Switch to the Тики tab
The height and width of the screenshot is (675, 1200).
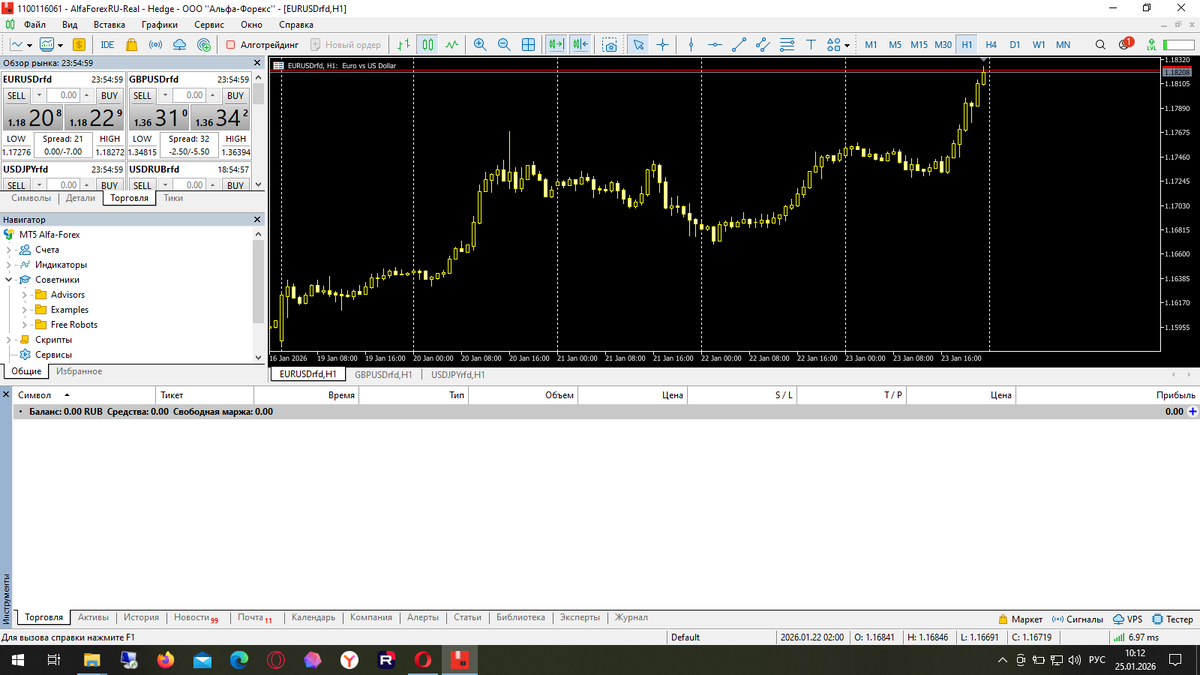click(x=173, y=198)
